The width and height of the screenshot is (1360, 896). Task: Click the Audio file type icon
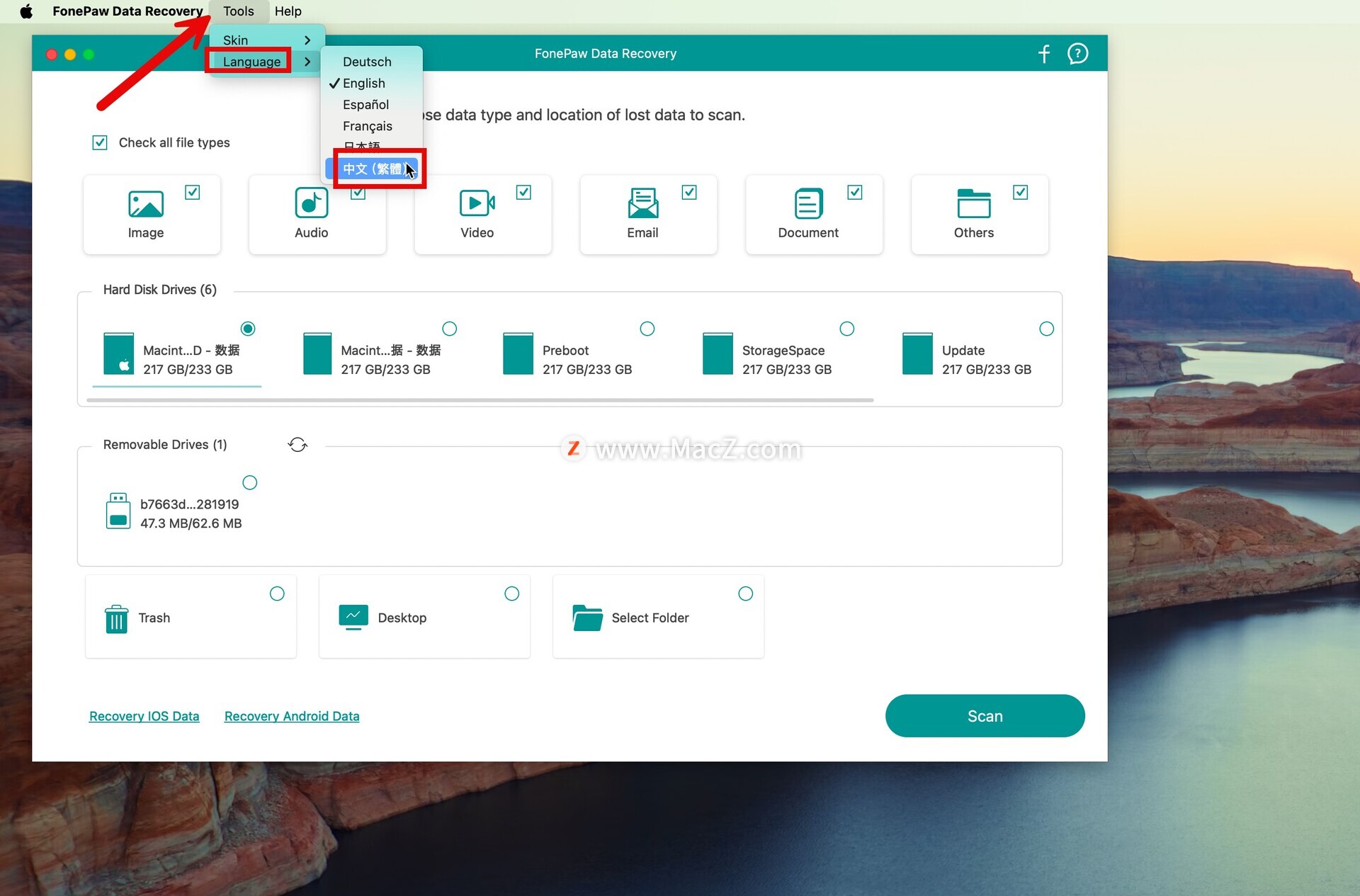pos(311,204)
